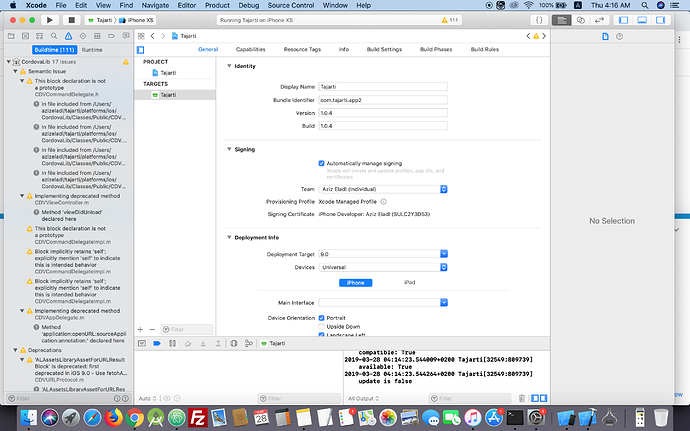
Task: Hide the Debug area pane
Action: click(x=642, y=20)
